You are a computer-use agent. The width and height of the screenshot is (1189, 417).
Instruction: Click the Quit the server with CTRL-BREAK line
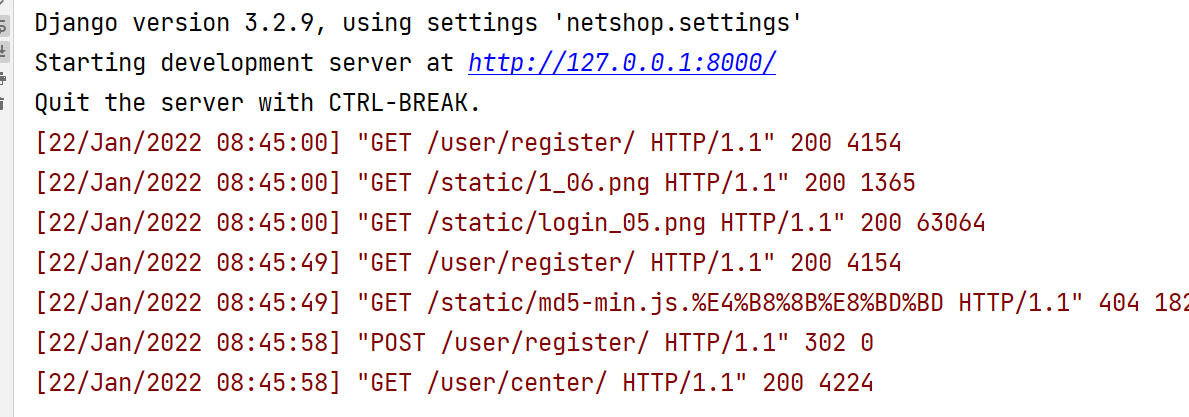click(x=258, y=102)
